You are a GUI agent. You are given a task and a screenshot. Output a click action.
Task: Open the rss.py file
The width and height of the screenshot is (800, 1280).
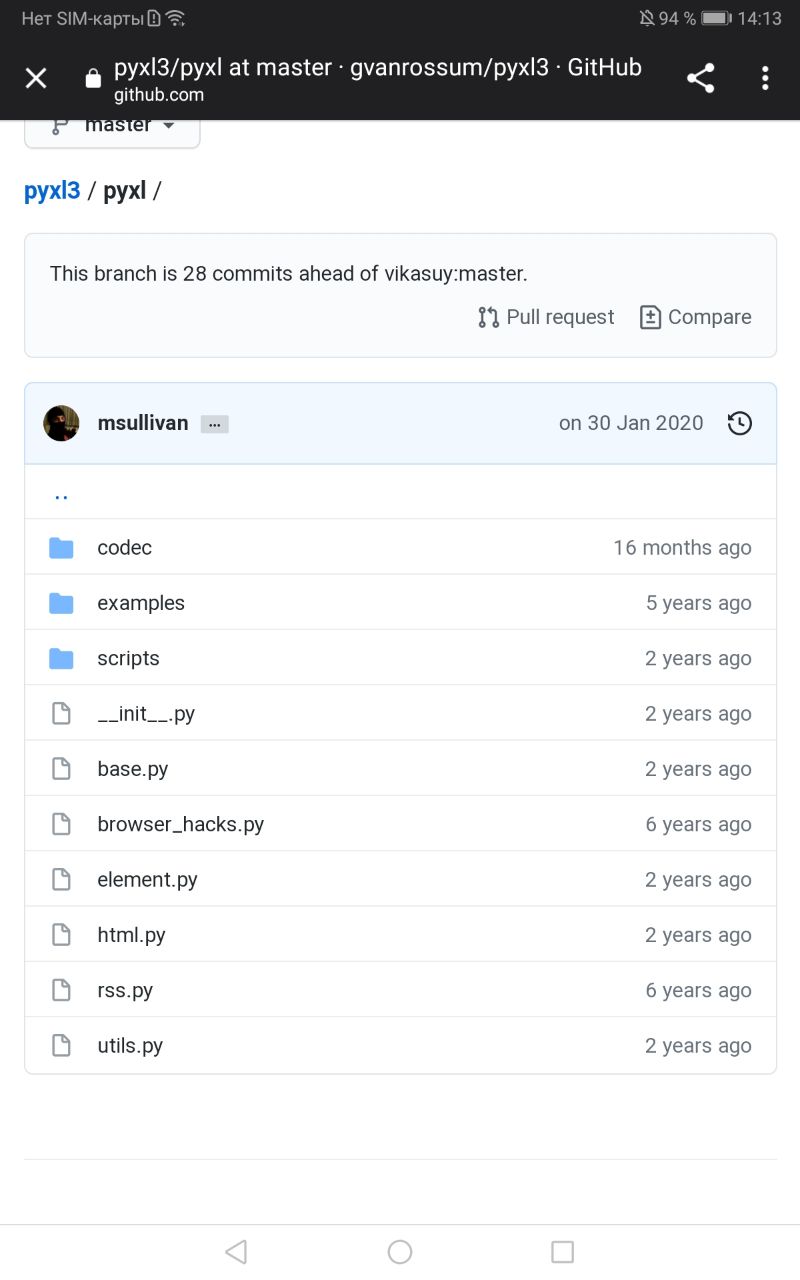(125, 990)
